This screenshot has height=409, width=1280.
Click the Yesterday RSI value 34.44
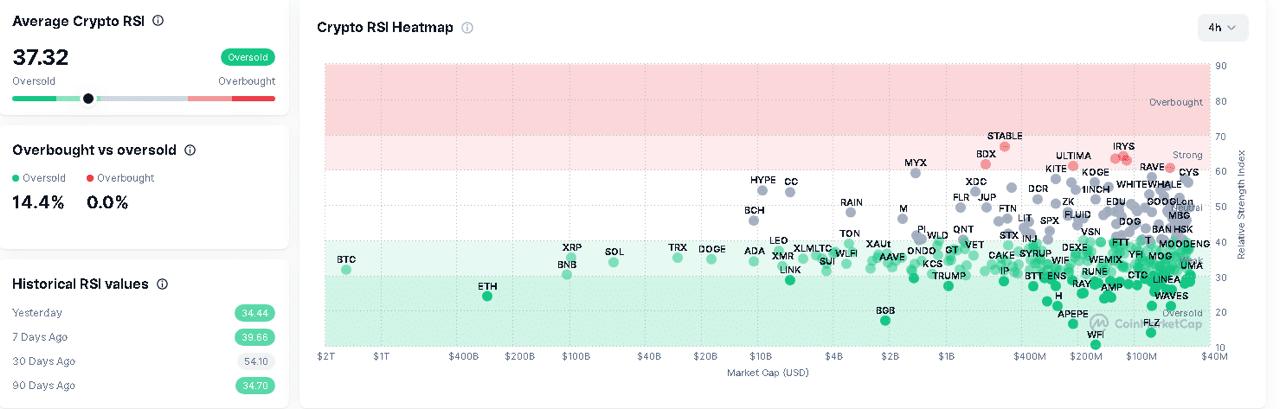click(254, 313)
